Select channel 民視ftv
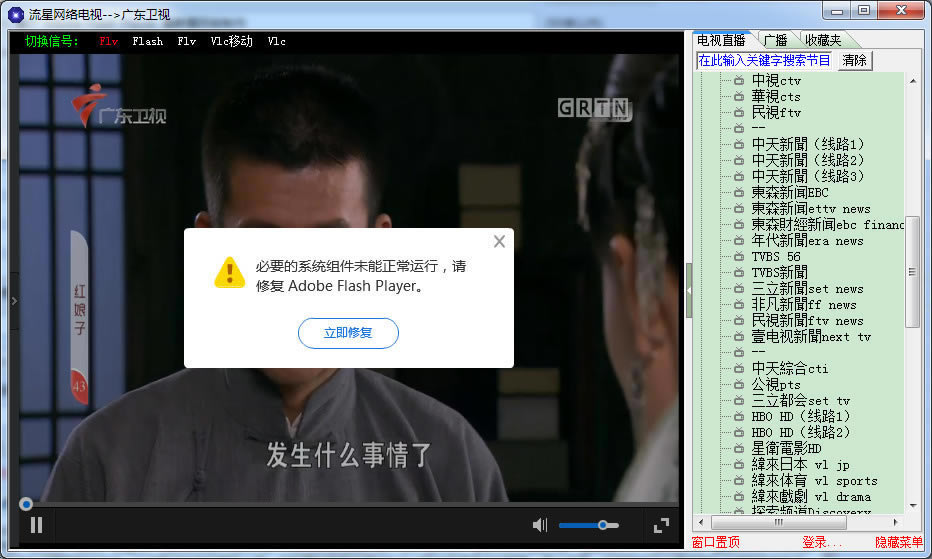The image size is (932, 559). coord(776,112)
